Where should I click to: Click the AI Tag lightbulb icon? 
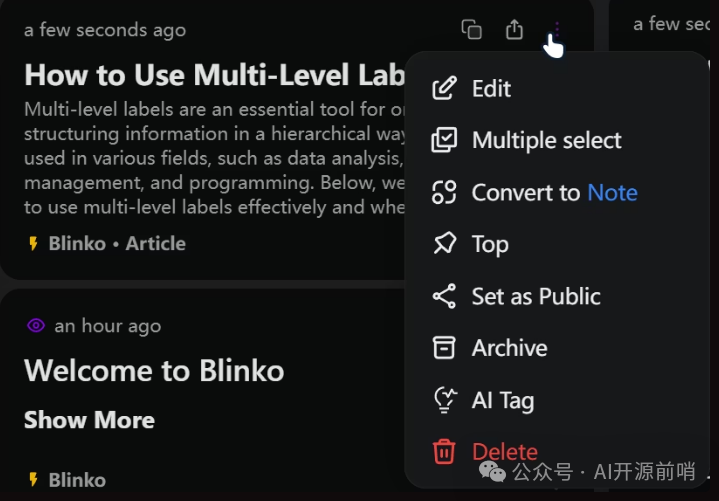443,400
